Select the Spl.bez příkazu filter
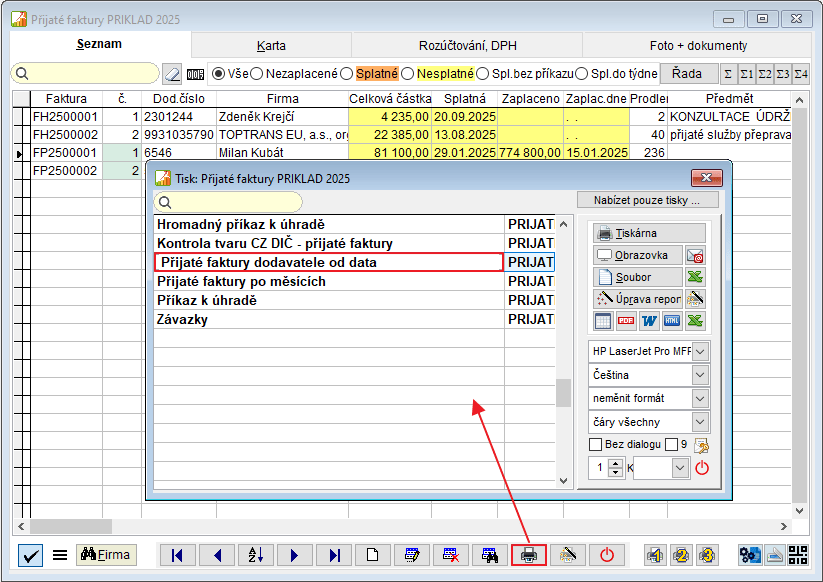The image size is (823, 582). click(x=483, y=73)
